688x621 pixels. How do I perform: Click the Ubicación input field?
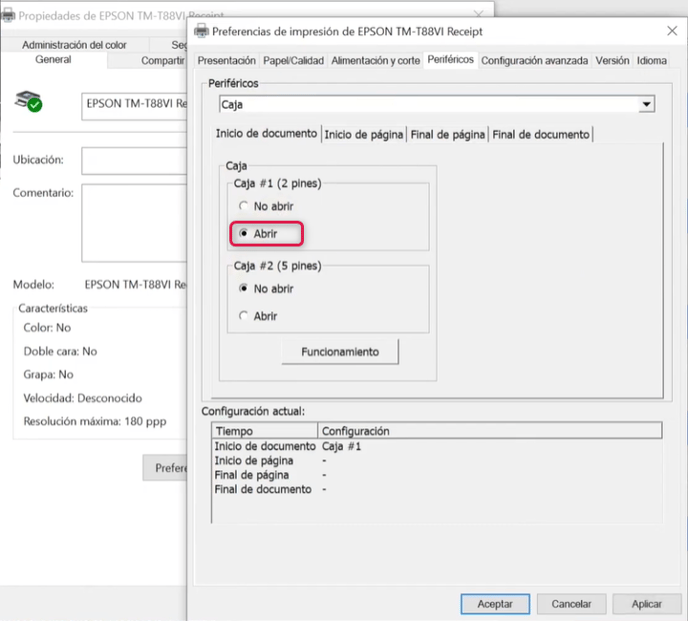point(134,161)
